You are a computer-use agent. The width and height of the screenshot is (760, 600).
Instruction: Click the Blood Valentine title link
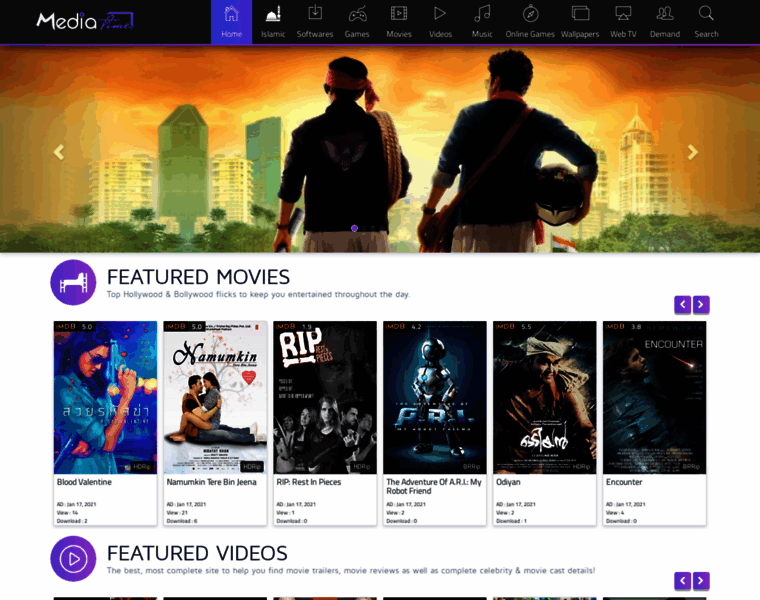coord(84,482)
